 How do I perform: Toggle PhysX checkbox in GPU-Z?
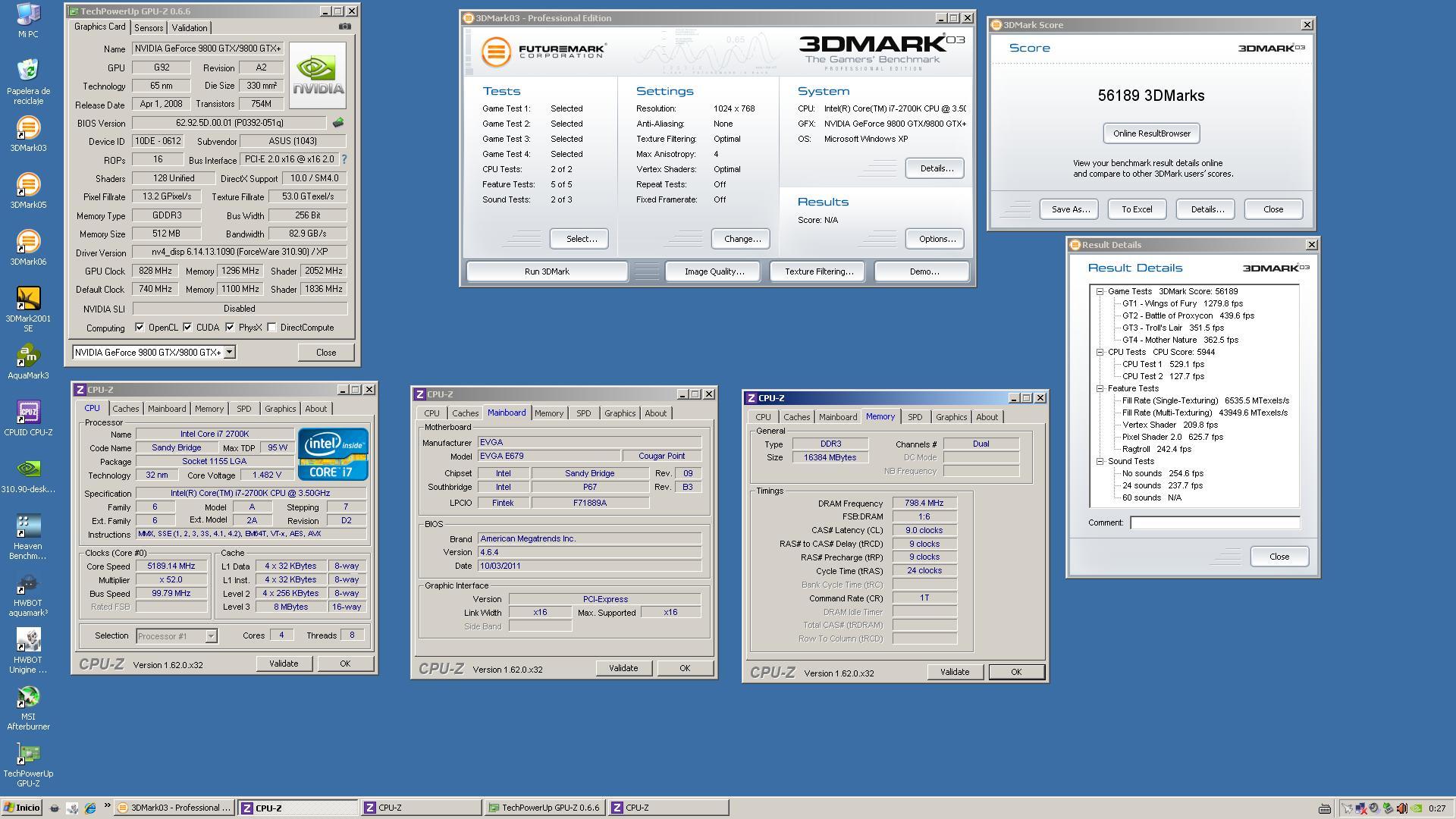point(230,328)
